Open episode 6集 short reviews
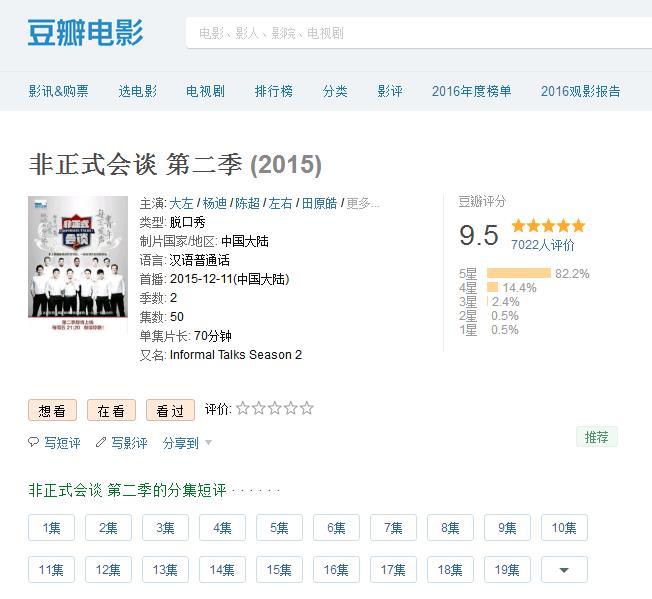This screenshot has width=652, height=599. 336,528
